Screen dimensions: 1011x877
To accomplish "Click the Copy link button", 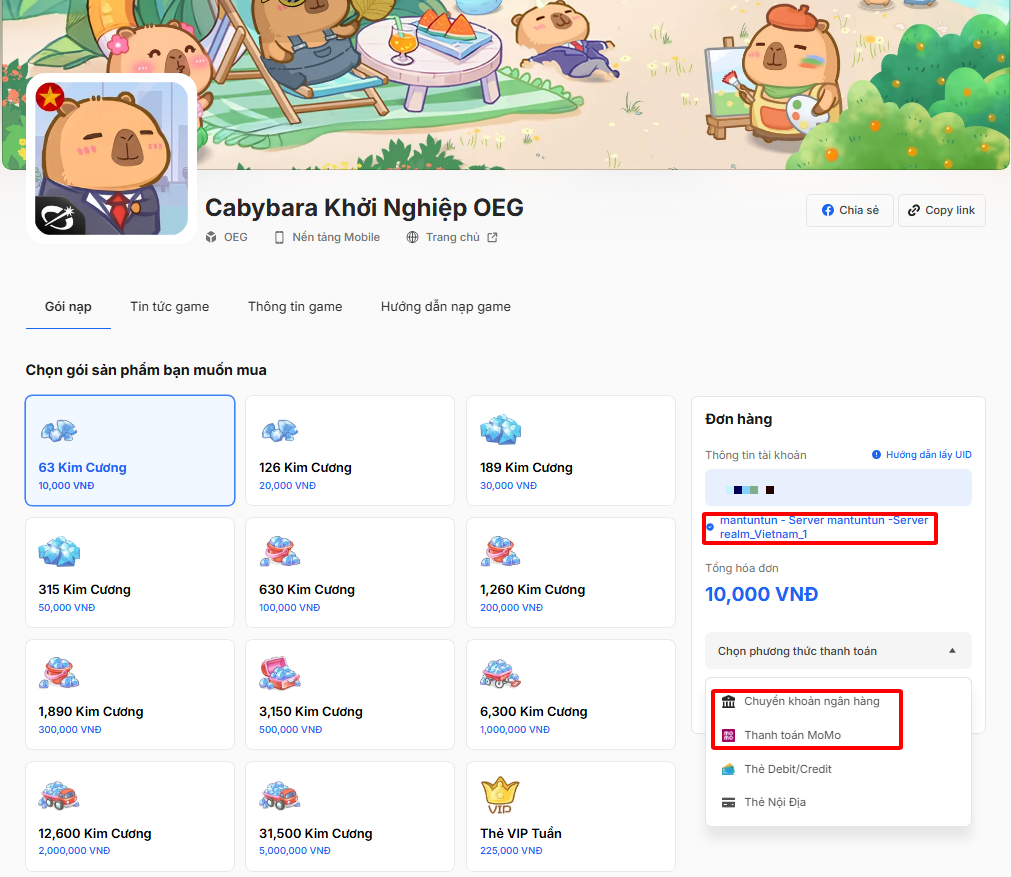I will pyautogui.click(x=942, y=210).
